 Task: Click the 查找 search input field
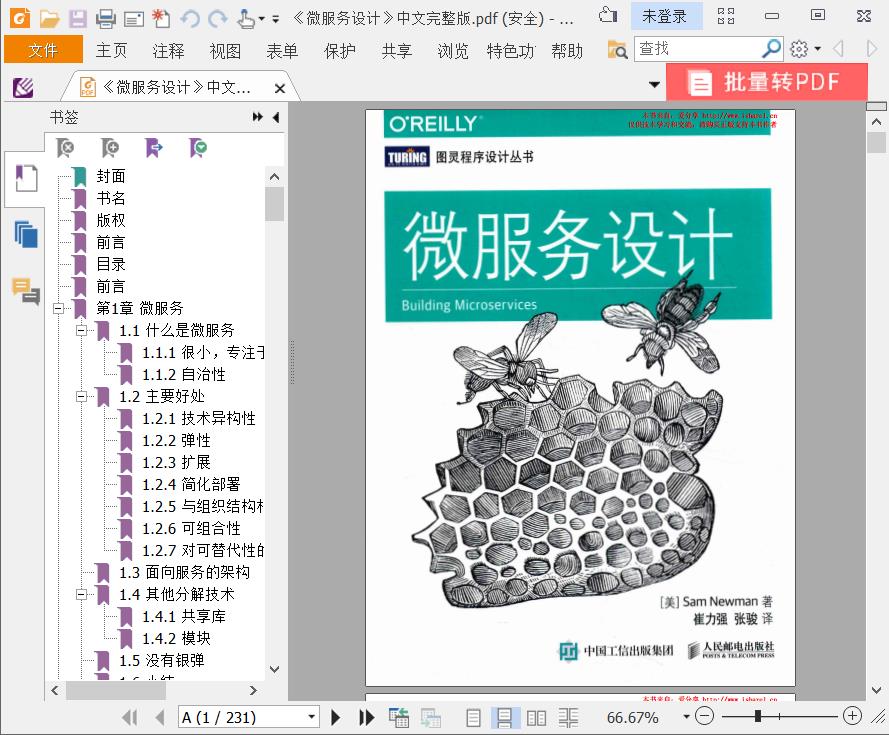click(698, 49)
